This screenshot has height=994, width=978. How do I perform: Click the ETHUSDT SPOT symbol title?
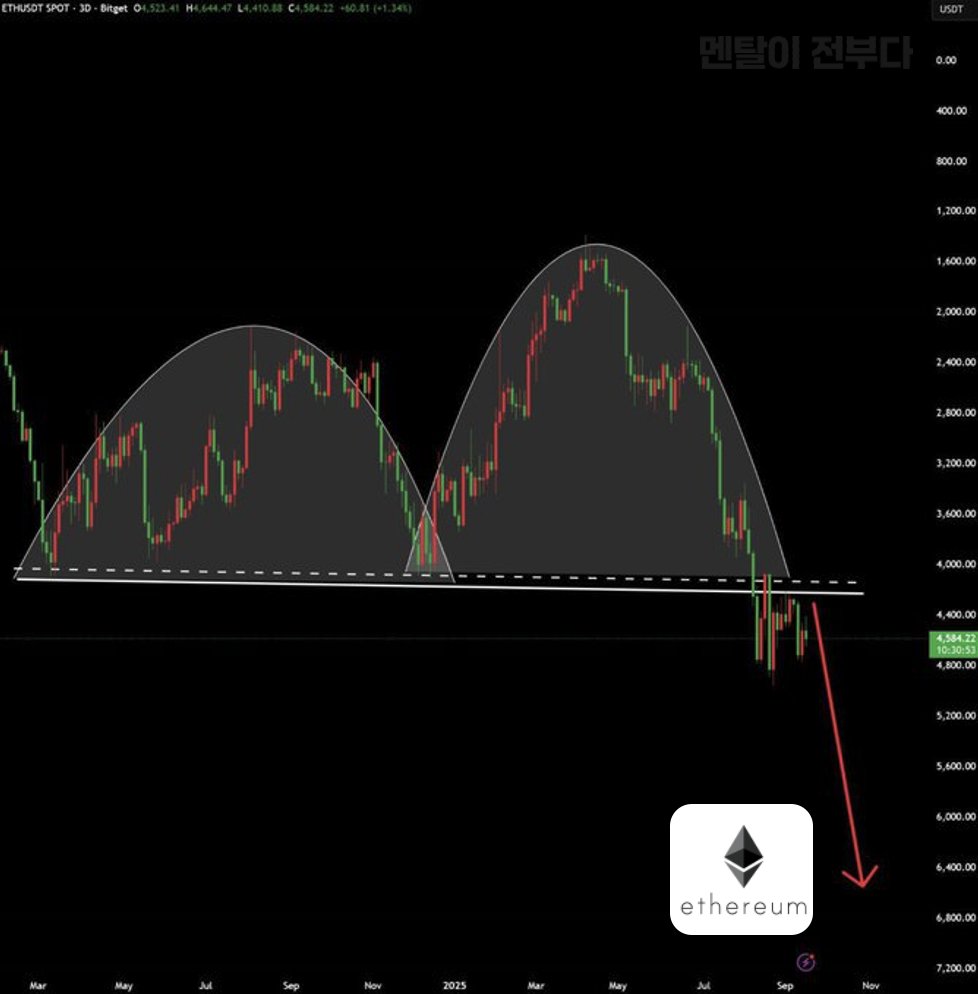click(35, 8)
